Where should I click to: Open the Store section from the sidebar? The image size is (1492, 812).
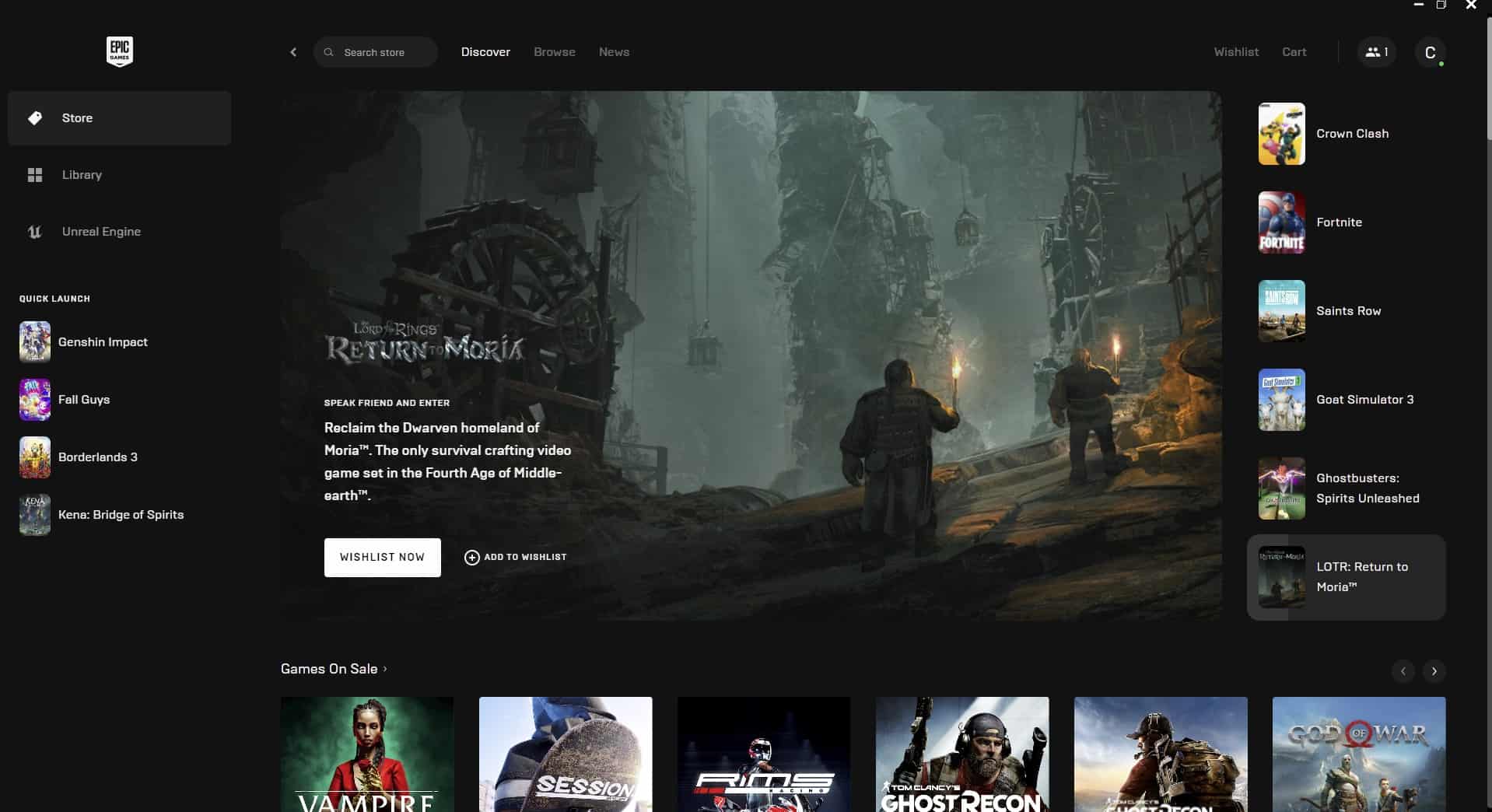click(77, 117)
